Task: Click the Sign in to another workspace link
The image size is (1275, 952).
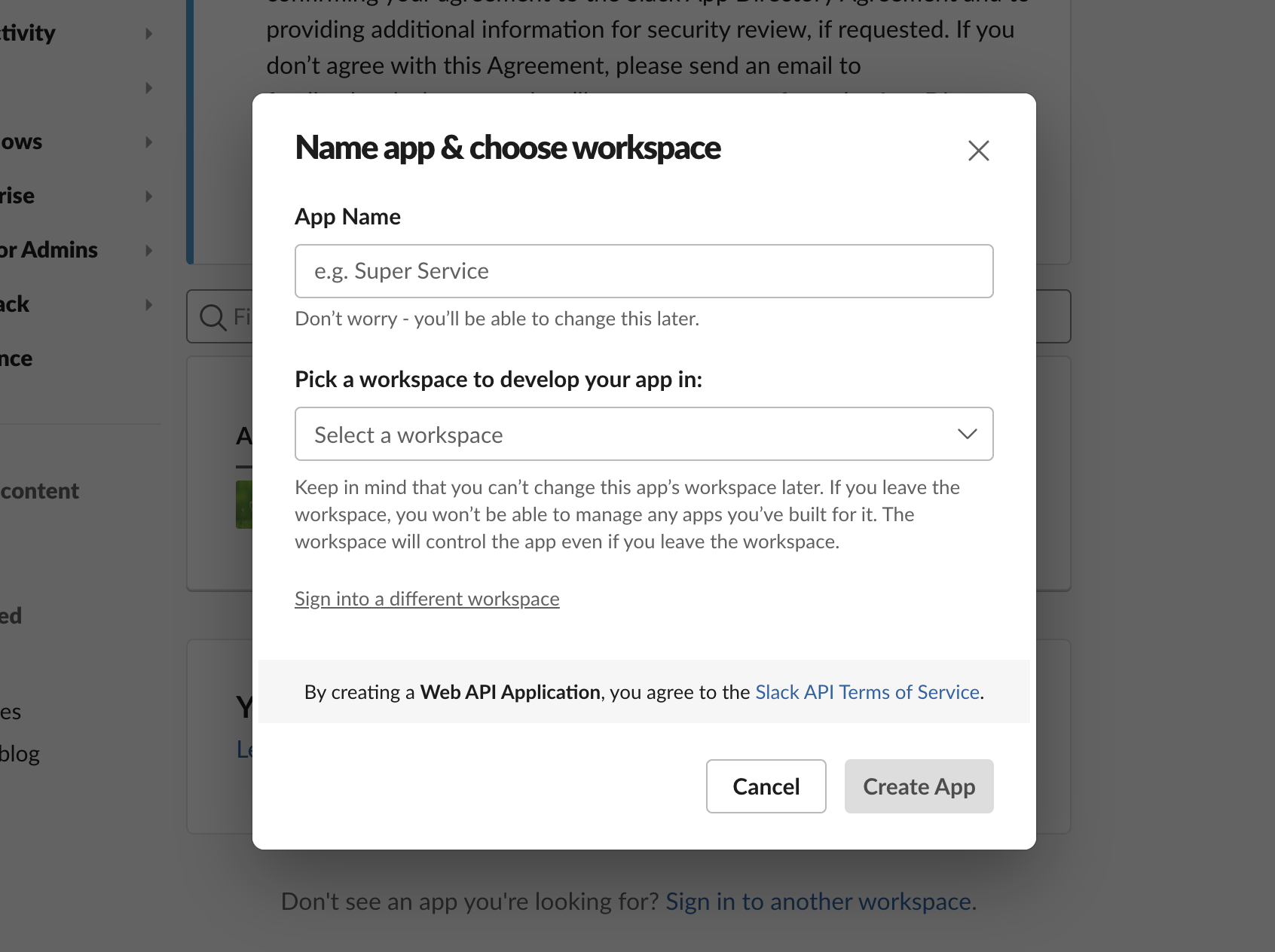Action: click(x=818, y=902)
